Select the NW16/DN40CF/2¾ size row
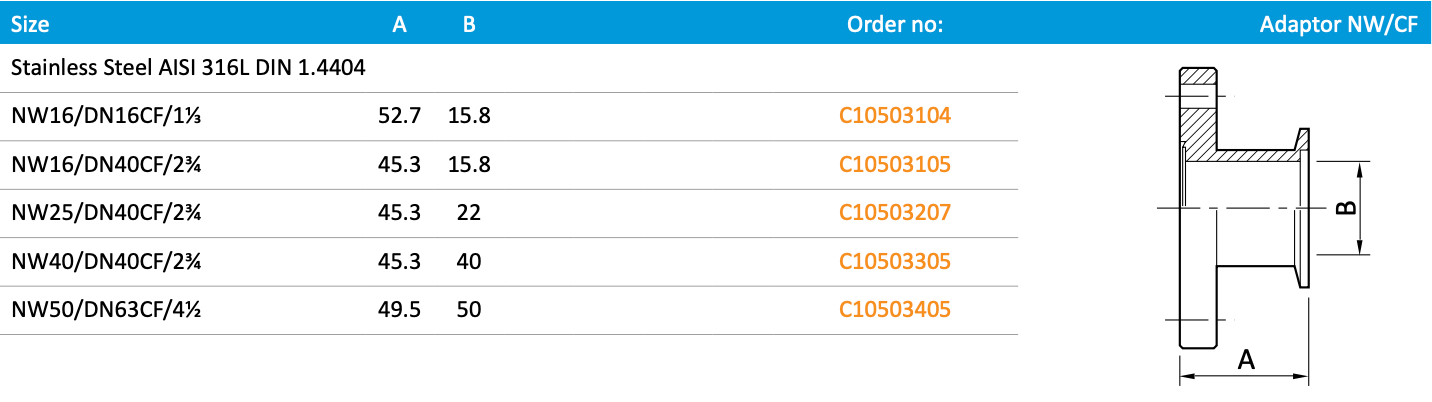The image size is (1432, 402). coord(107,164)
